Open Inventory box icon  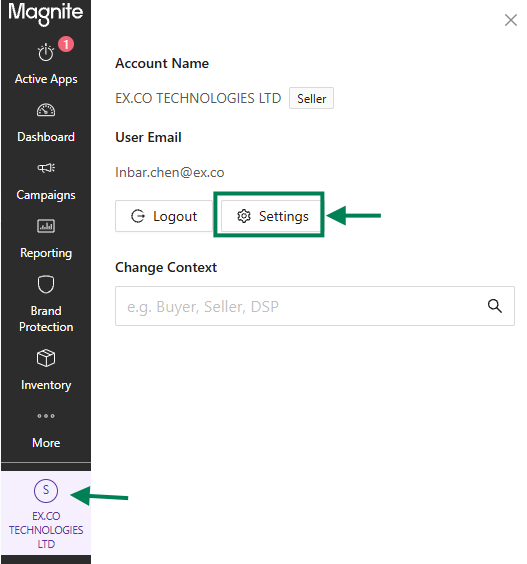pyautogui.click(x=46, y=358)
